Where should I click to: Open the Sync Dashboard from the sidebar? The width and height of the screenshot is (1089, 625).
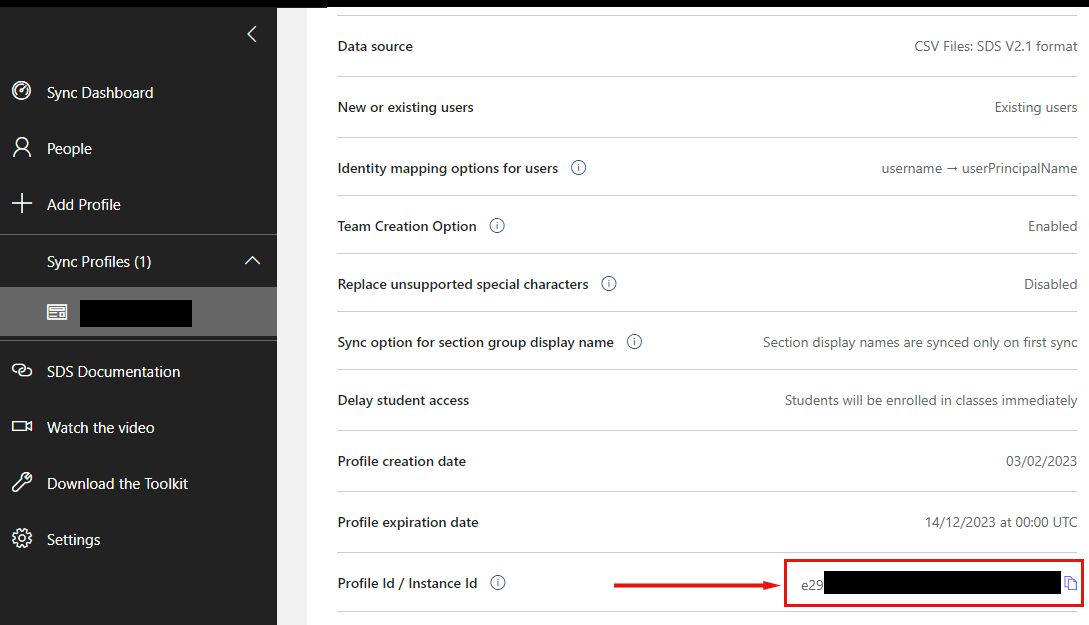tap(100, 92)
